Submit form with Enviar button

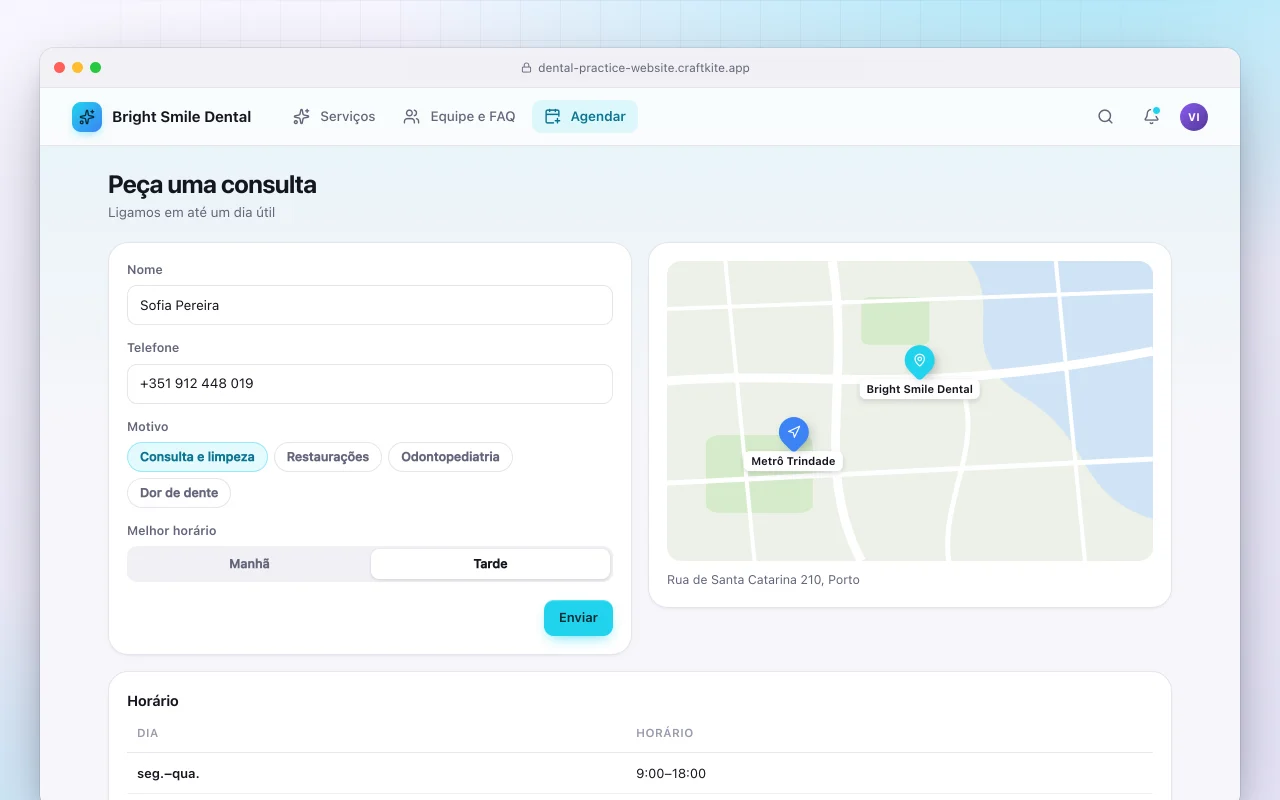tap(578, 618)
